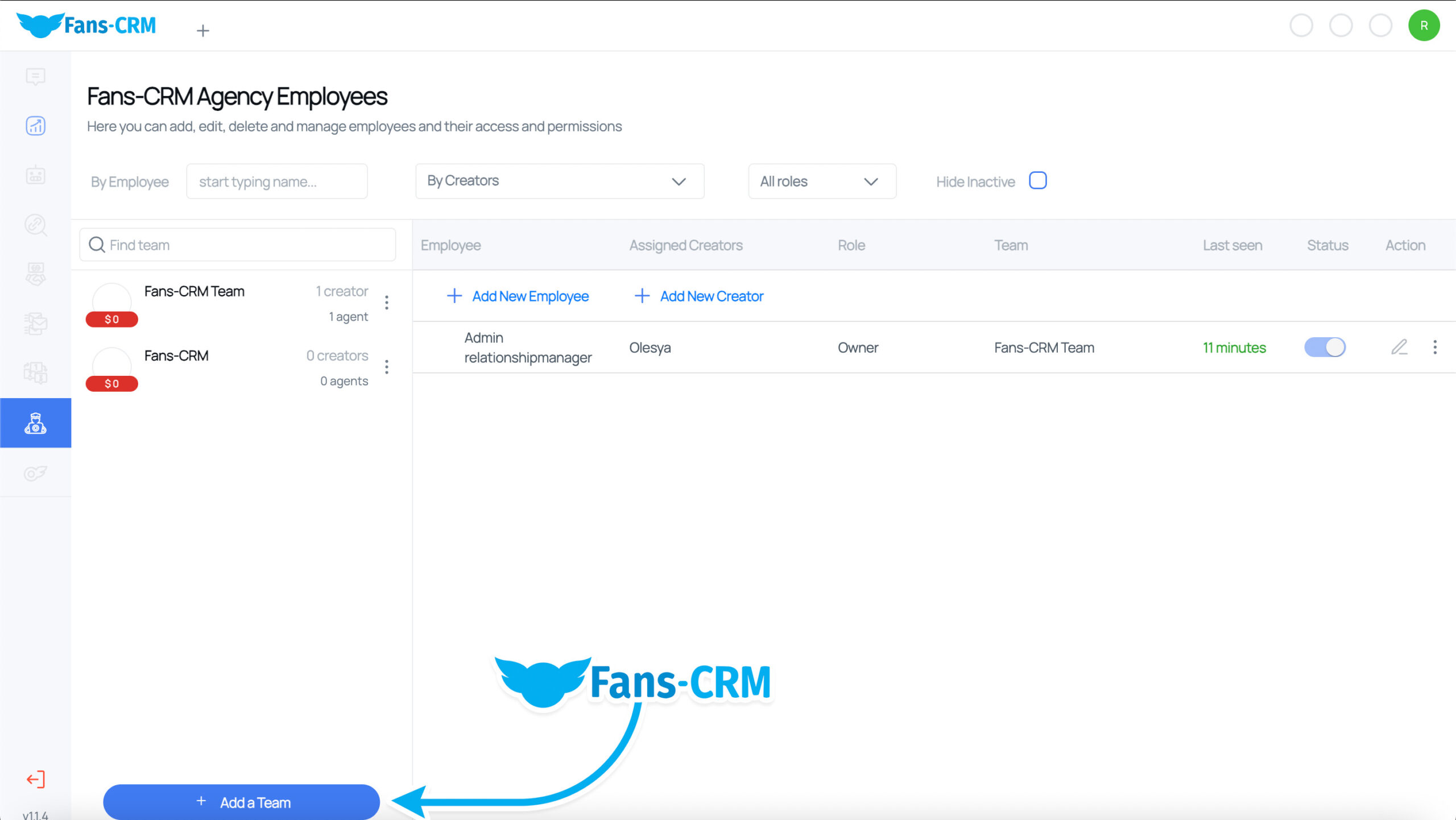
Task: Click the first empty circle in header
Action: (x=1301, y=26)
